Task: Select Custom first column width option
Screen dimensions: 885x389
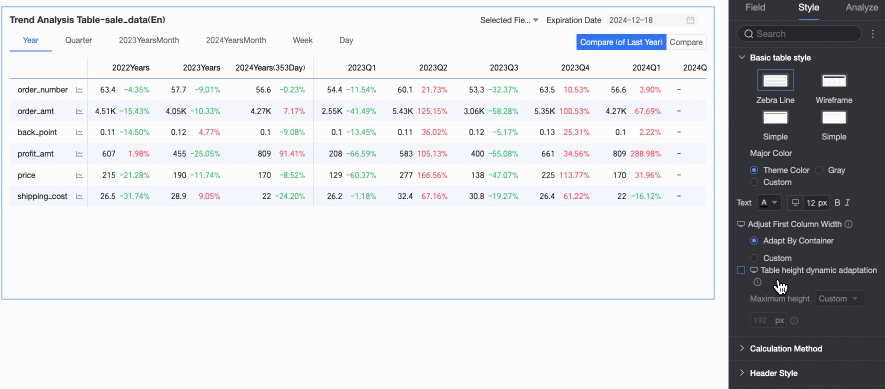Action: pyautogui.click(x=753, y=258)
